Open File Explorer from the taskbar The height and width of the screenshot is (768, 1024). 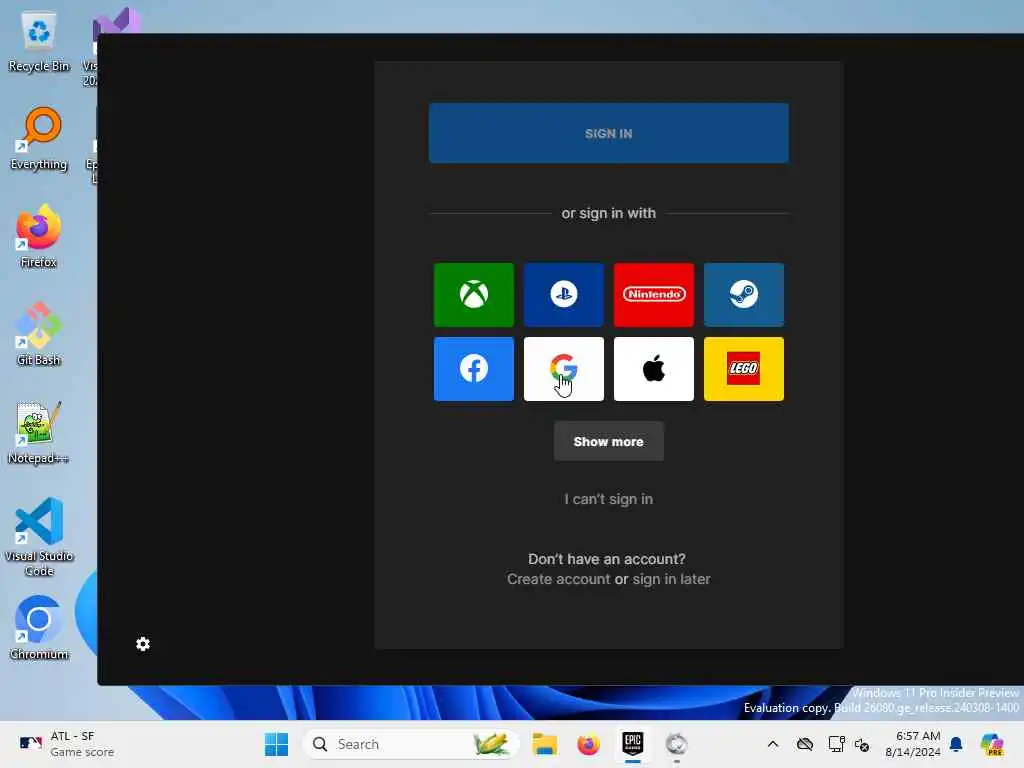545,744
